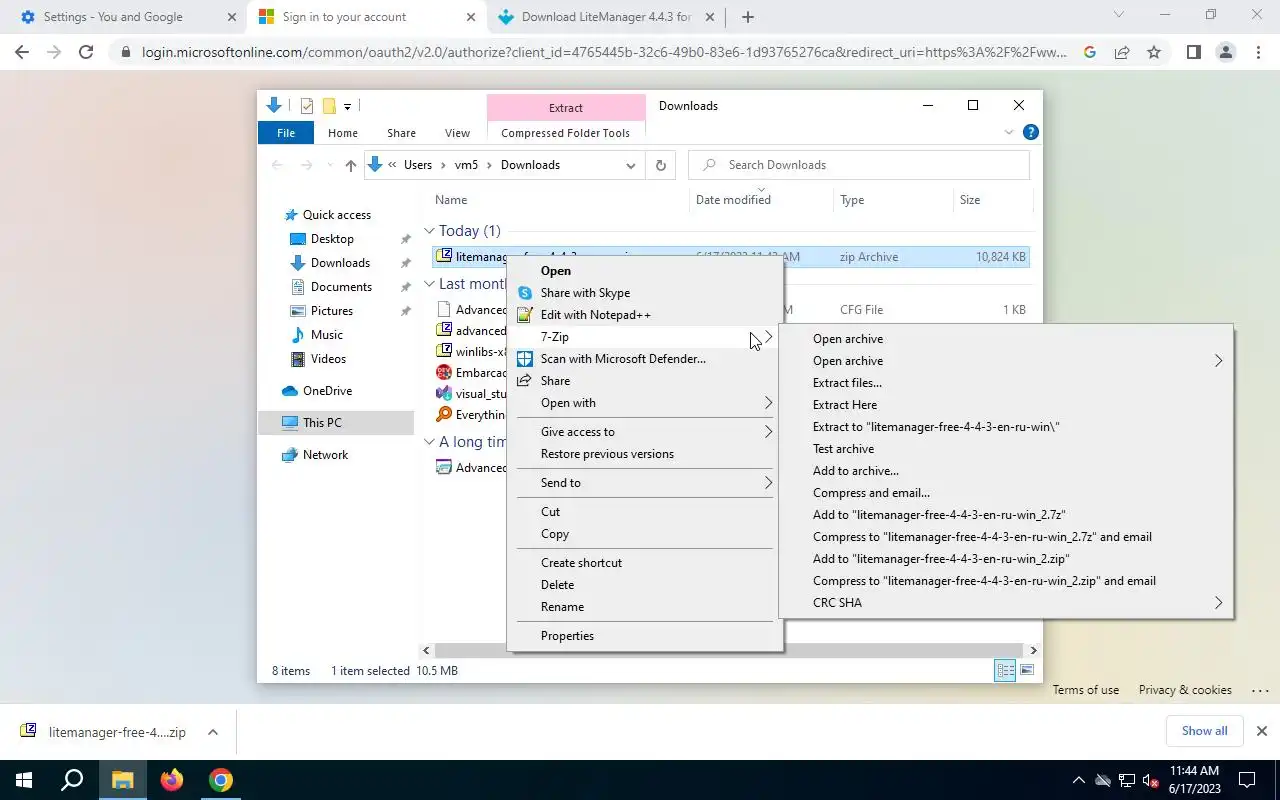The height and width of the screenshot is (800, 1280).
Task: Click the Search Downloads field
Action: click(859, 165)
